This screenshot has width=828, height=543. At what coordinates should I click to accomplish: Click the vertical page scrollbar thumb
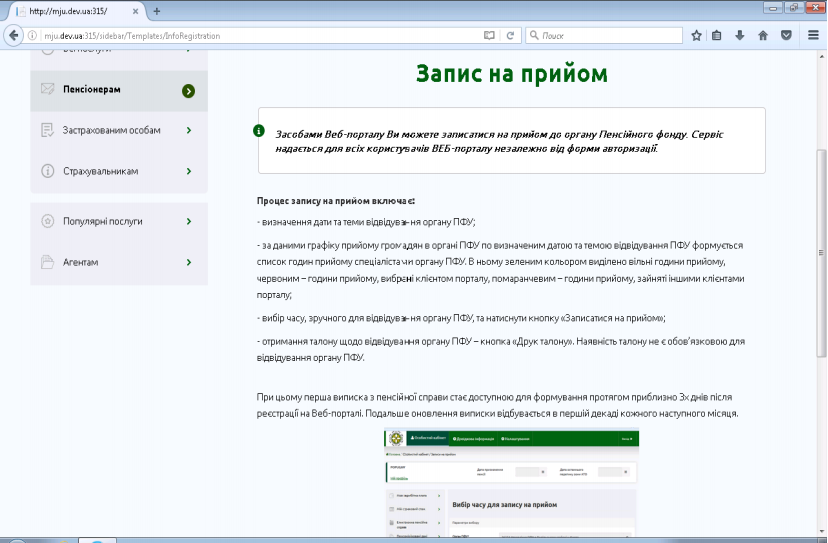tap(821, 252)
